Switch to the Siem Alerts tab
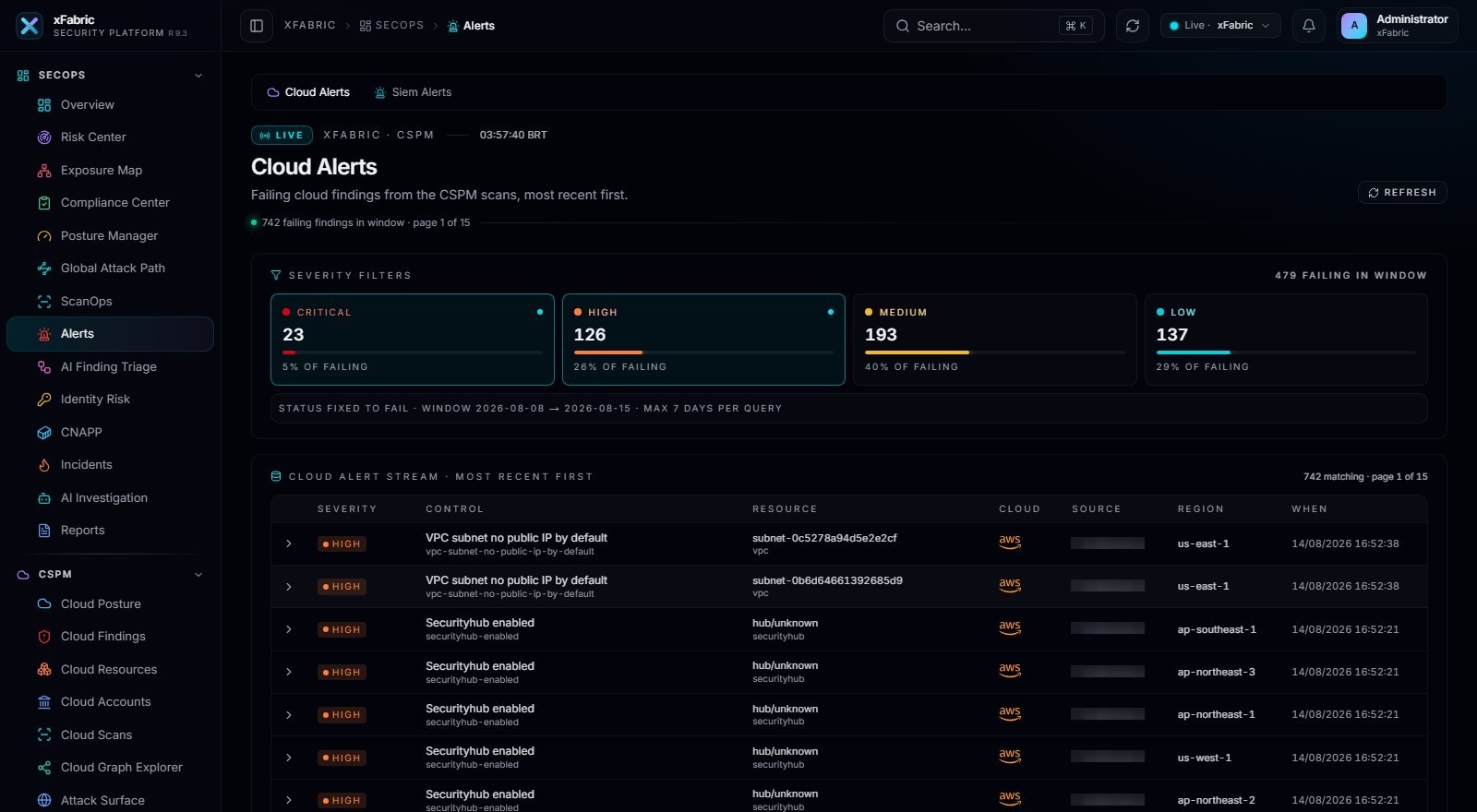 [x=413, y=92]
